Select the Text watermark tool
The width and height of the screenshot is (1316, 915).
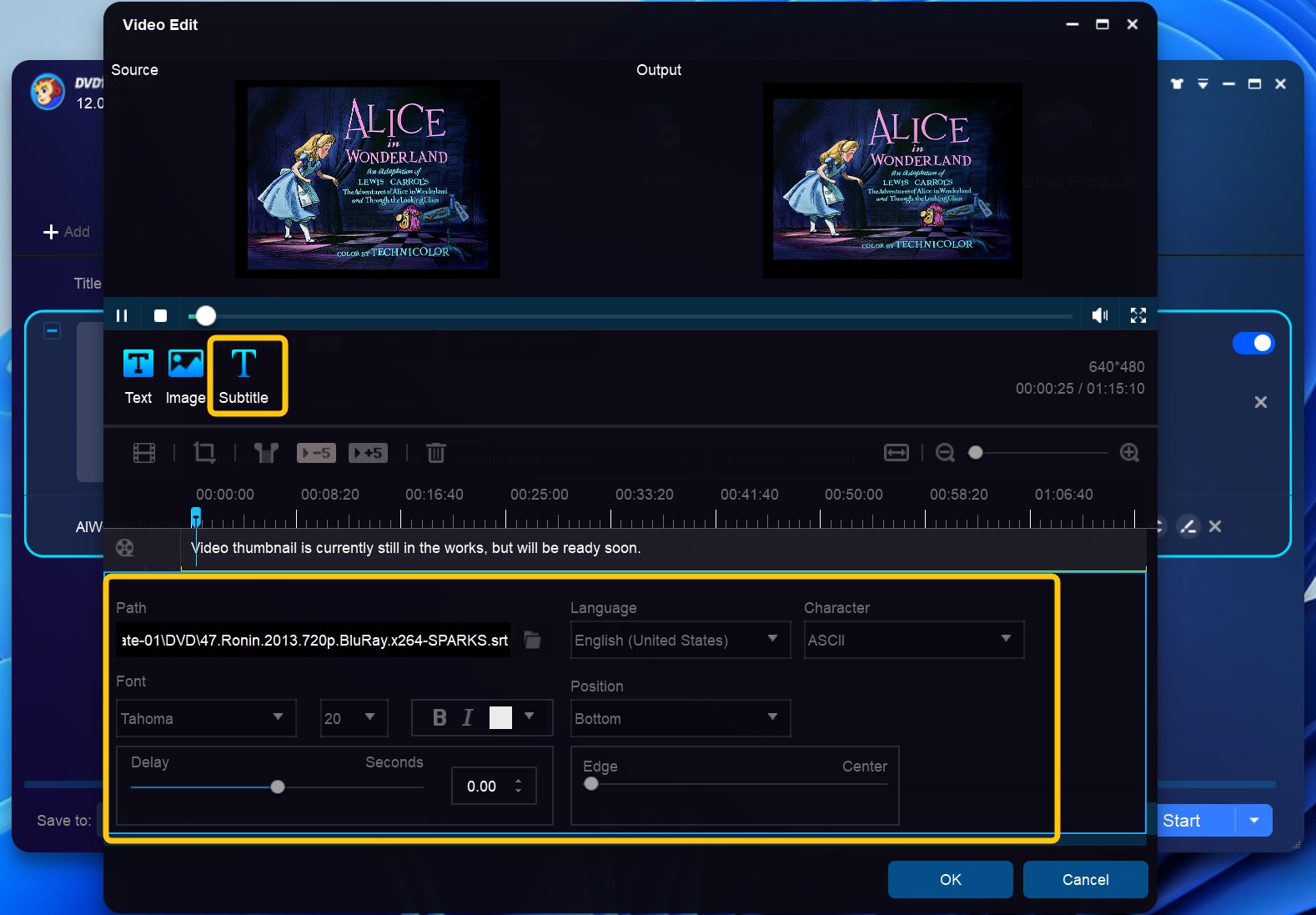(138, 377)
